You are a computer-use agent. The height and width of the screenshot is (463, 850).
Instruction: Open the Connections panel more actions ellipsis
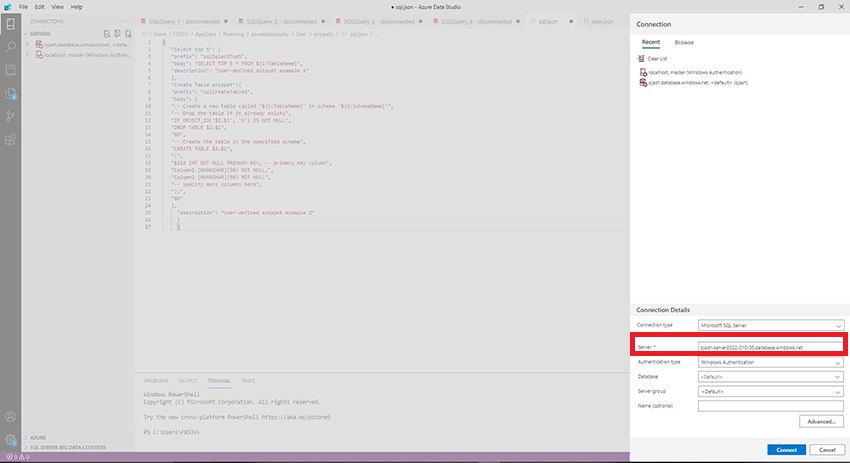tap(125, 21)
